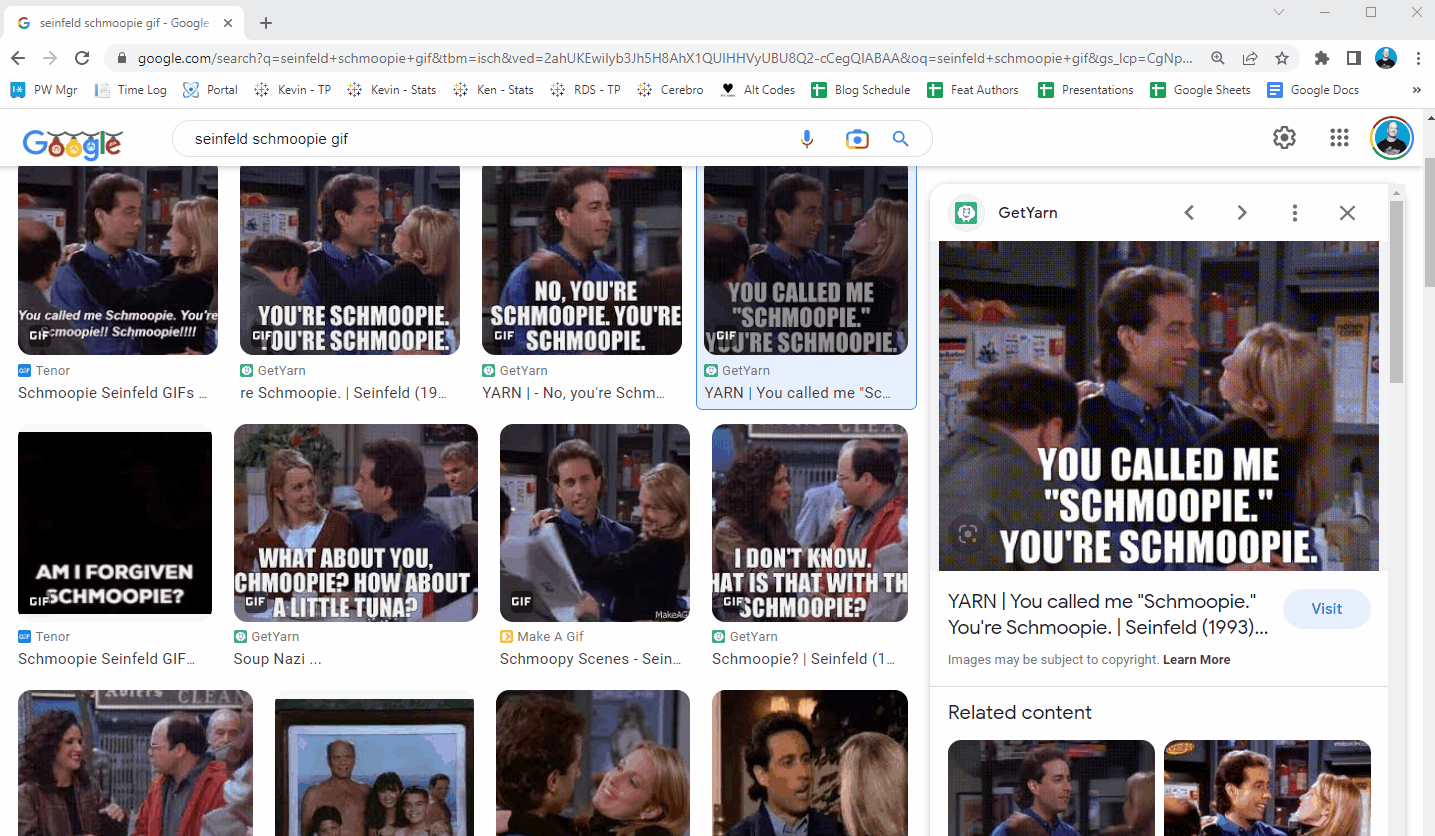
Task: Show more bookmarks with the overflow chevron
Action: [x=1416, y=90]
